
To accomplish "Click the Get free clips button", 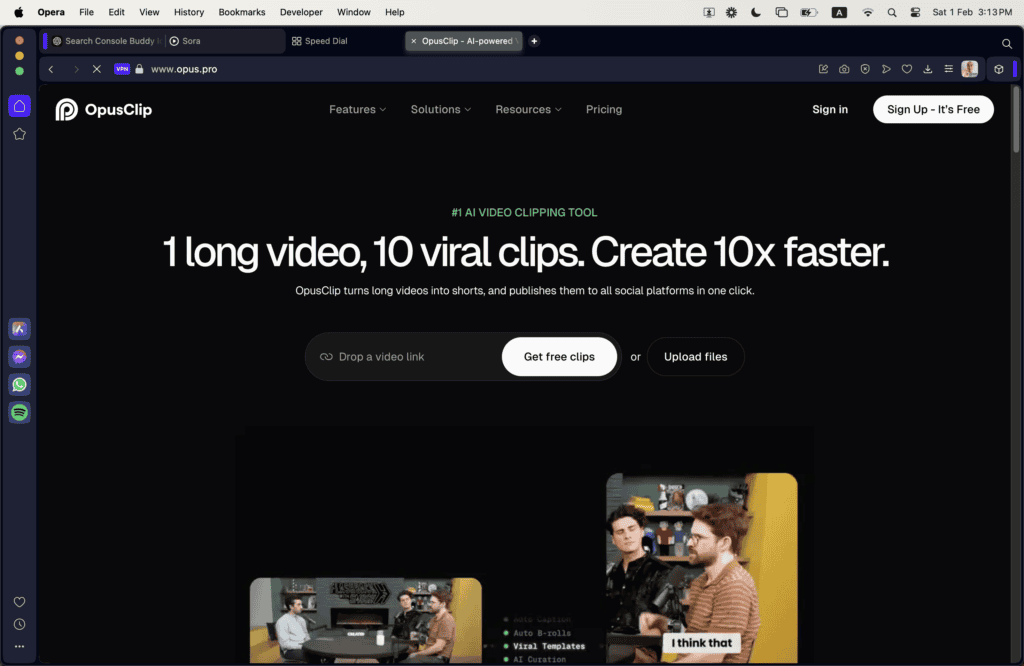I will click(559, 357).
